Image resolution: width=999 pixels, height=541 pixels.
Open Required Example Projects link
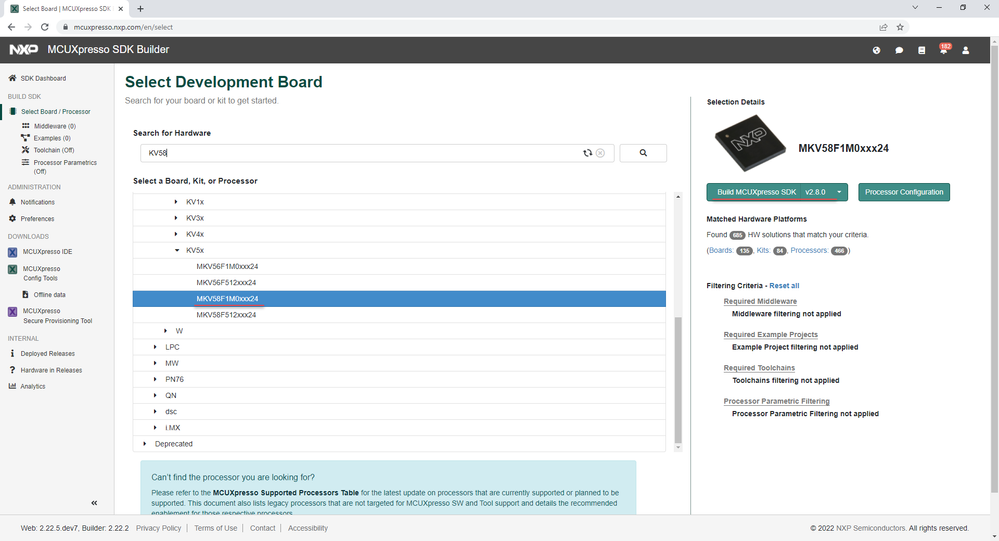770,335
